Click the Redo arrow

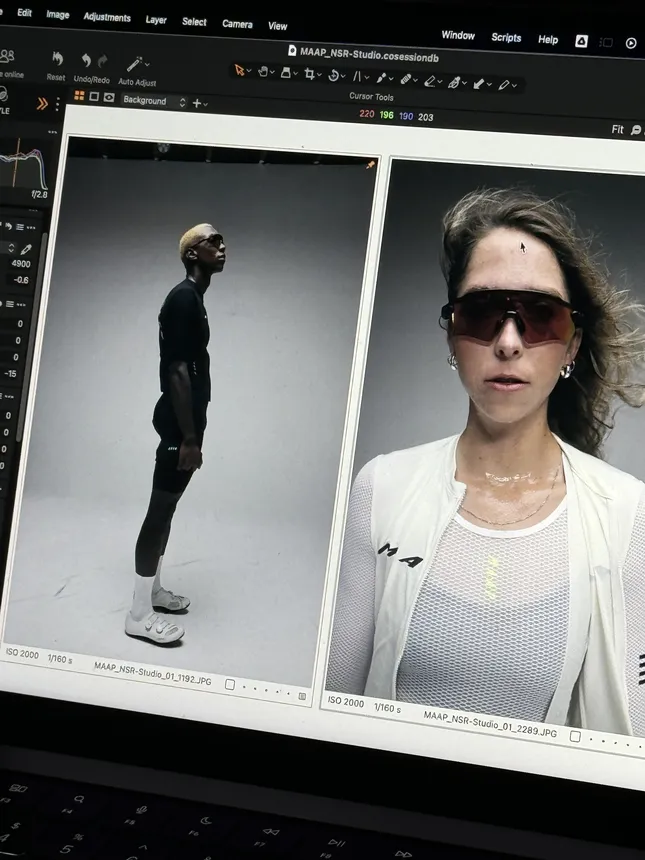click(x=103, y=61)
